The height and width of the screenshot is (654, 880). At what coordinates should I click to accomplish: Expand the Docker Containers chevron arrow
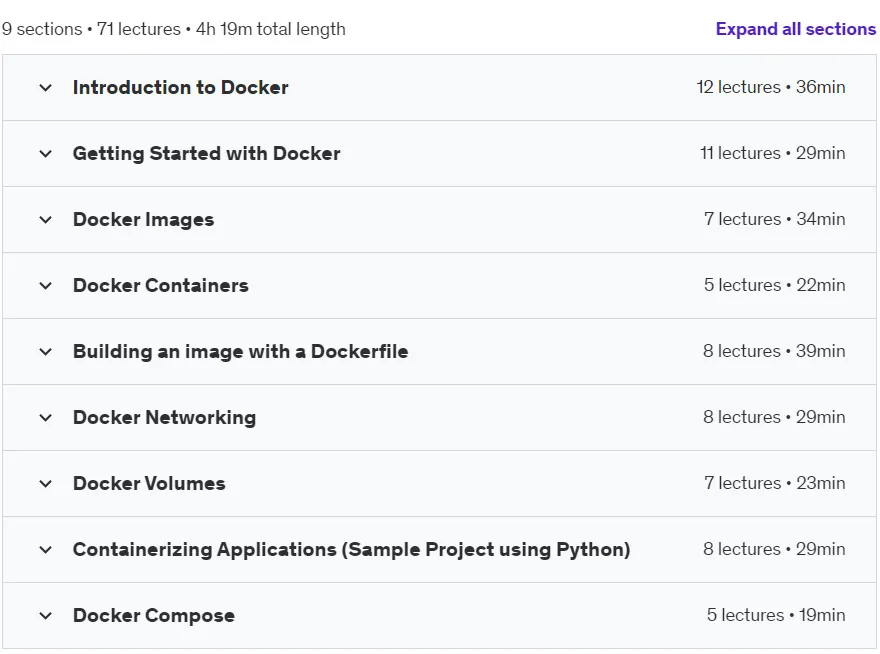45,286
